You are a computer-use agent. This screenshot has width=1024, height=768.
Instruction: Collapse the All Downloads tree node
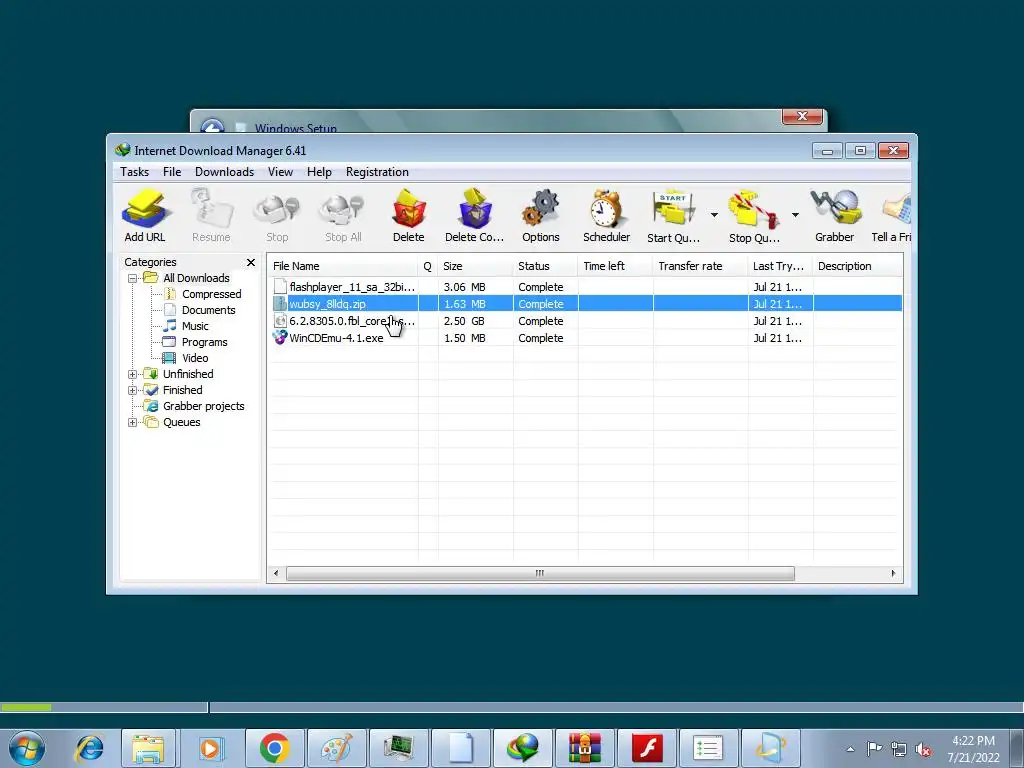133,278
